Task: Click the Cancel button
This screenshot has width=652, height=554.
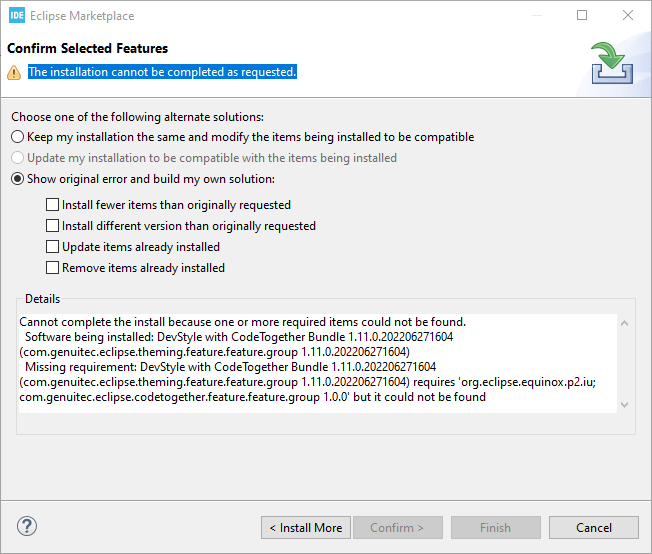Action: [594, 528]
